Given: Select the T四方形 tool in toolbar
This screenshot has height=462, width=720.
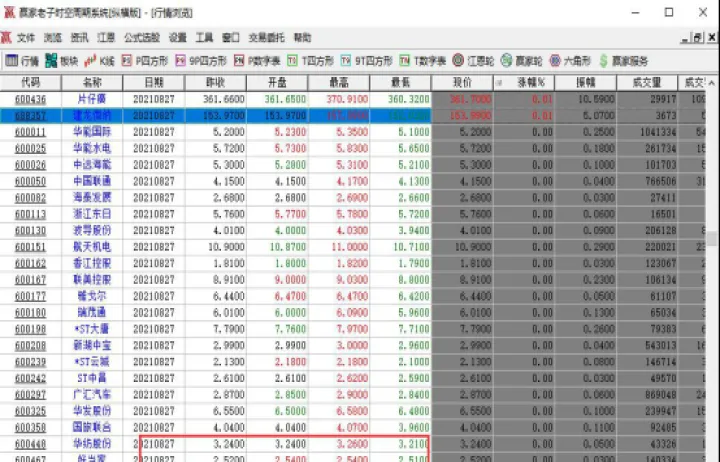Looking at the screenshot, I should click(310, 61).
